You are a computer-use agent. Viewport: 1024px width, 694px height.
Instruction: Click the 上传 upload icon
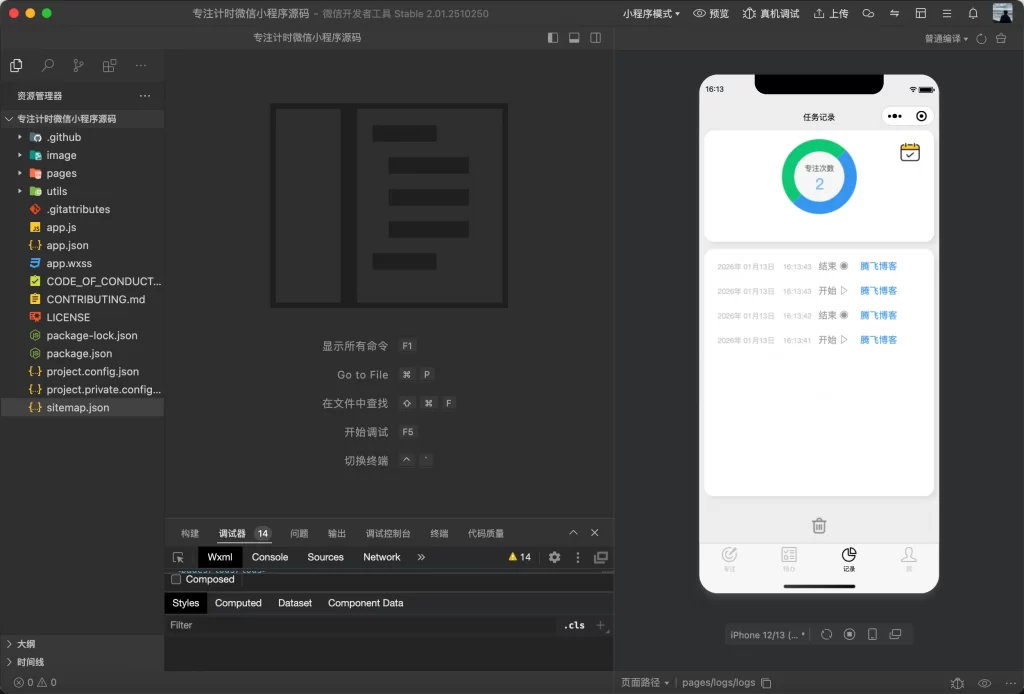820,13
